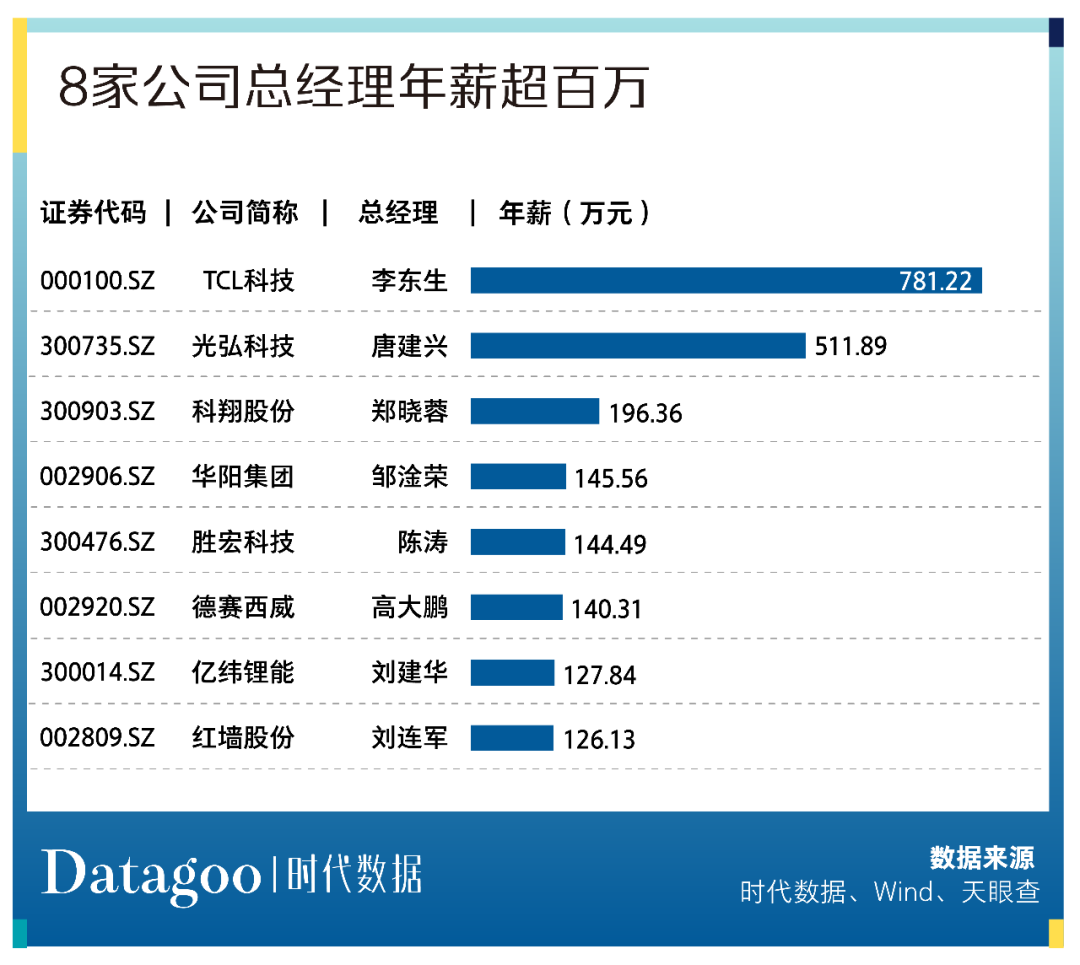
Task: Select stock code 002906.SZ
Action: click(x=97, y=477)
